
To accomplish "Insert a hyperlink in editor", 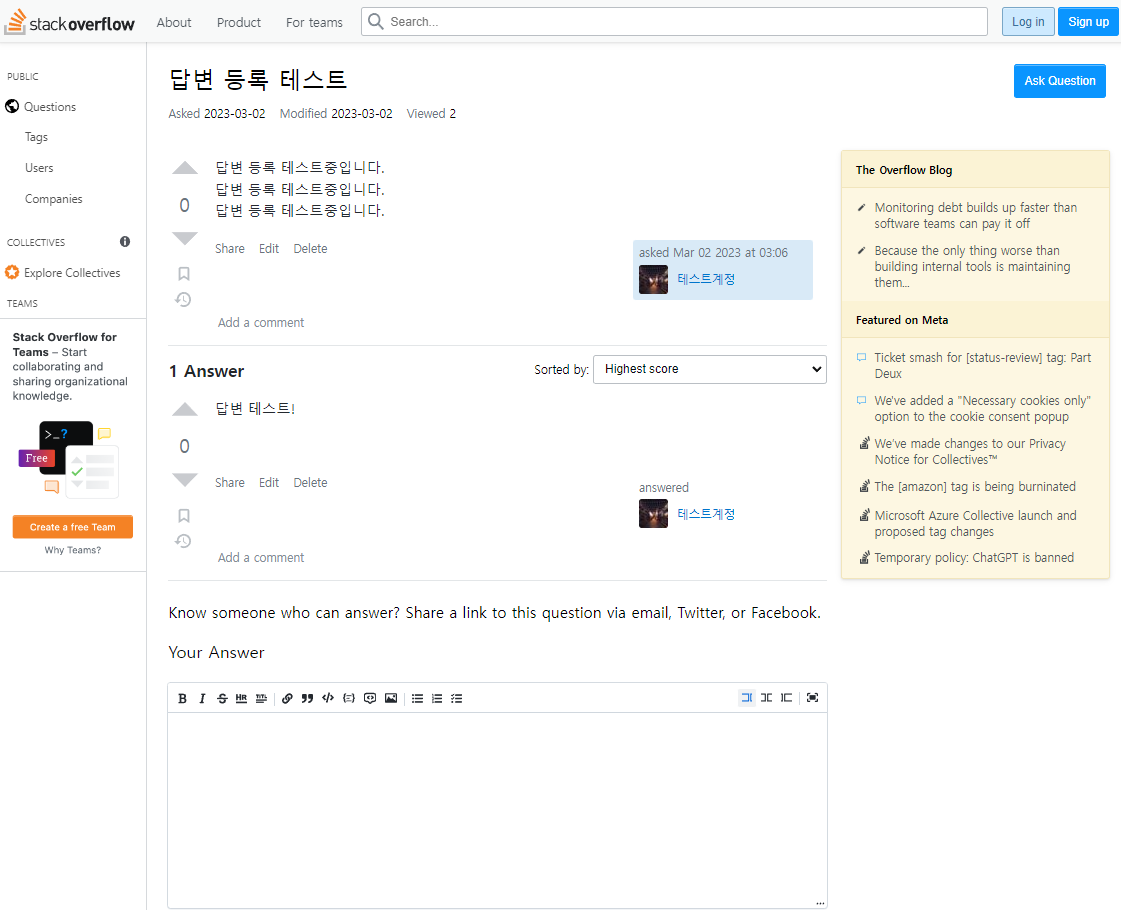I will click(x=287, y=698).
